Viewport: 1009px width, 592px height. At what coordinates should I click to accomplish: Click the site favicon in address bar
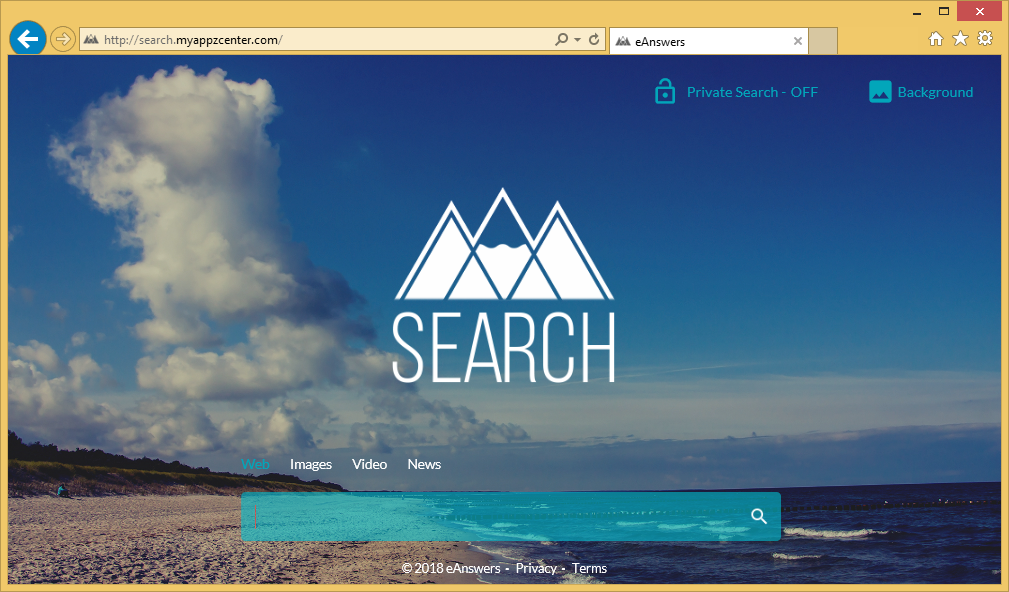91,40
